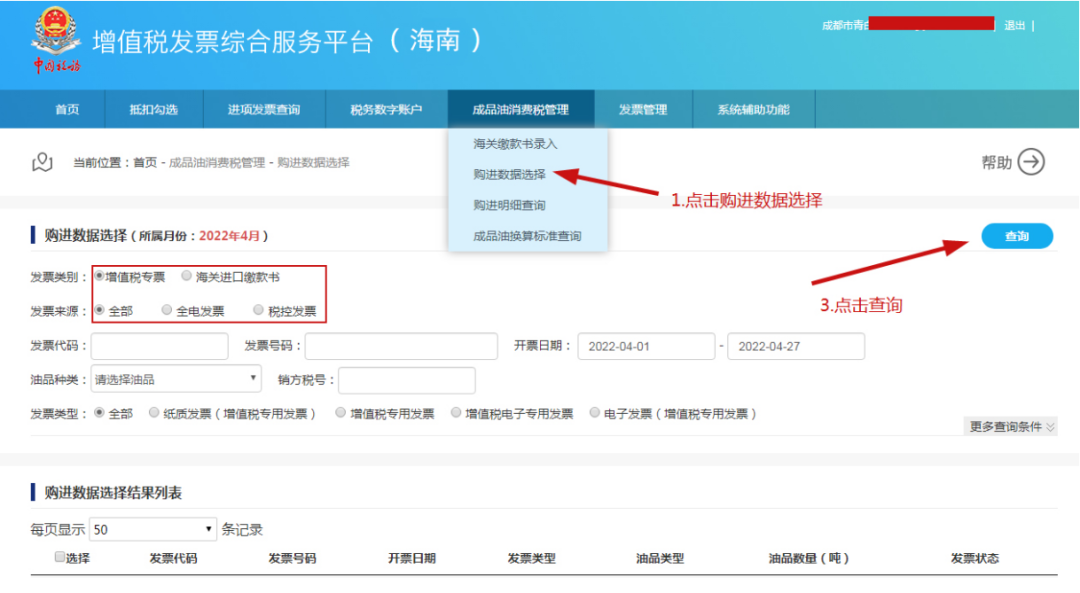
Task: Click the 发票代码 input field
Action: [160, 346]
